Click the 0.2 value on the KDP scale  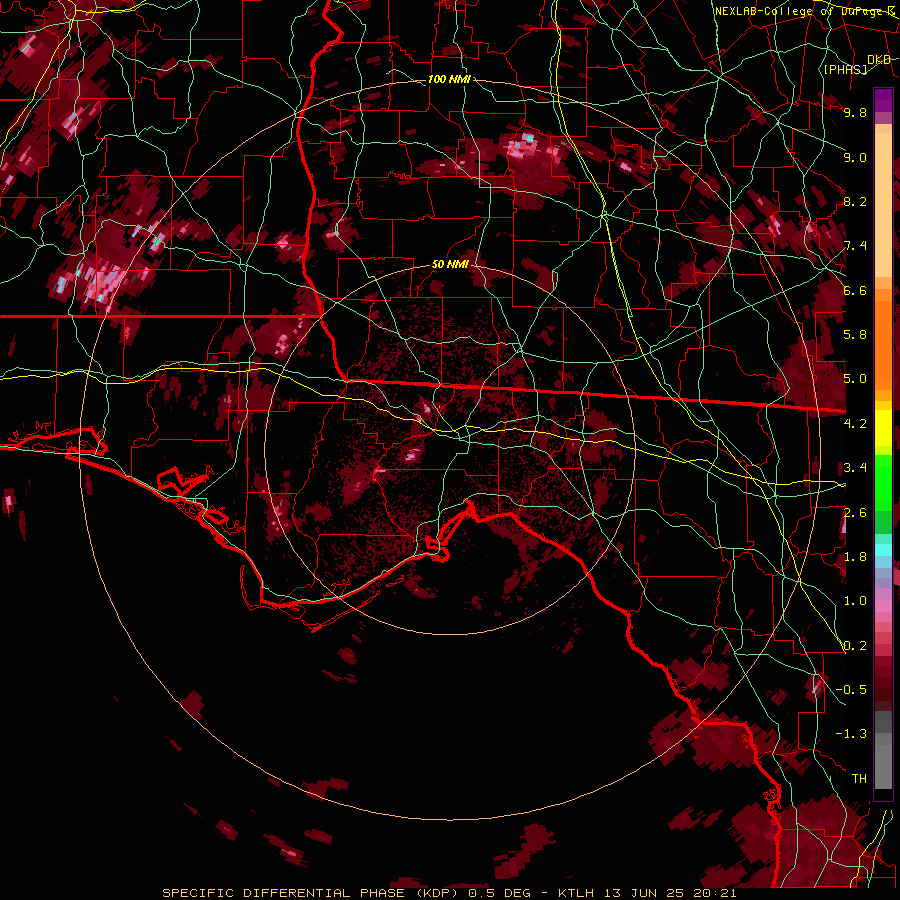855,646
